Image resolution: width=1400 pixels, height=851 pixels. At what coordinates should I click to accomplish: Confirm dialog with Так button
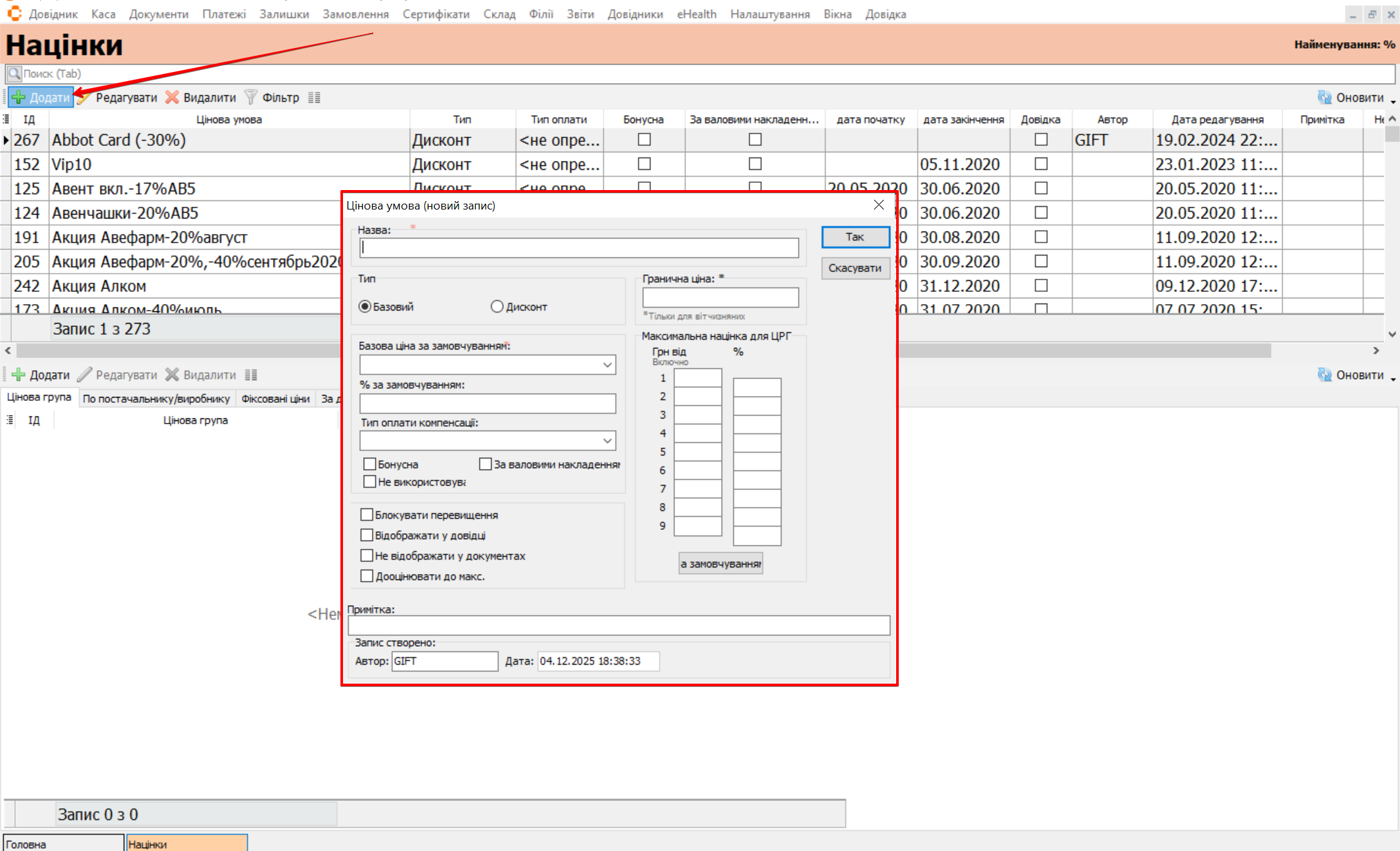click(x=855, y=237)
